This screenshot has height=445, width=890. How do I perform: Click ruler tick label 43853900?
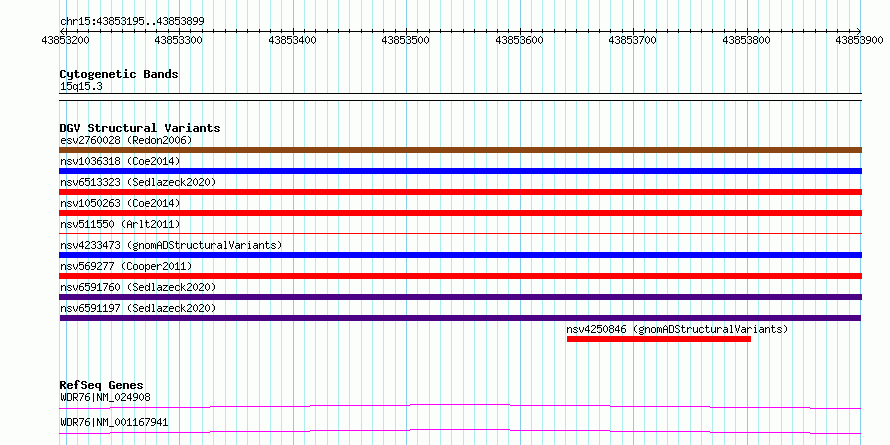tap(860, 40)
